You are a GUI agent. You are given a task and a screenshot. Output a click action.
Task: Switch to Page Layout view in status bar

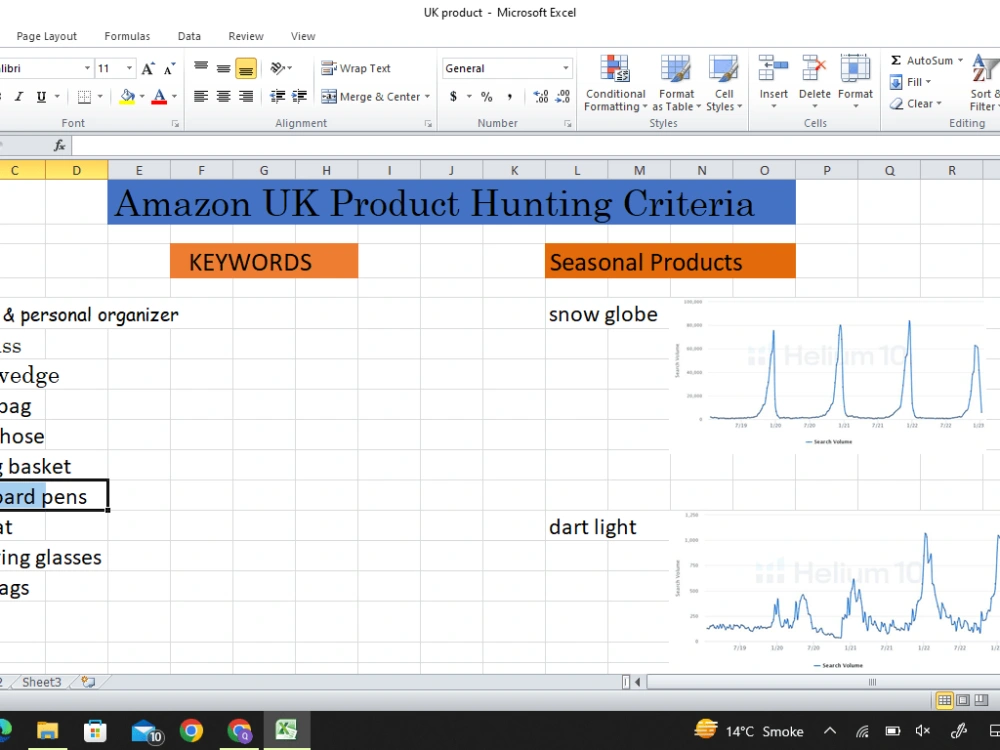click(x=963, y=700)
